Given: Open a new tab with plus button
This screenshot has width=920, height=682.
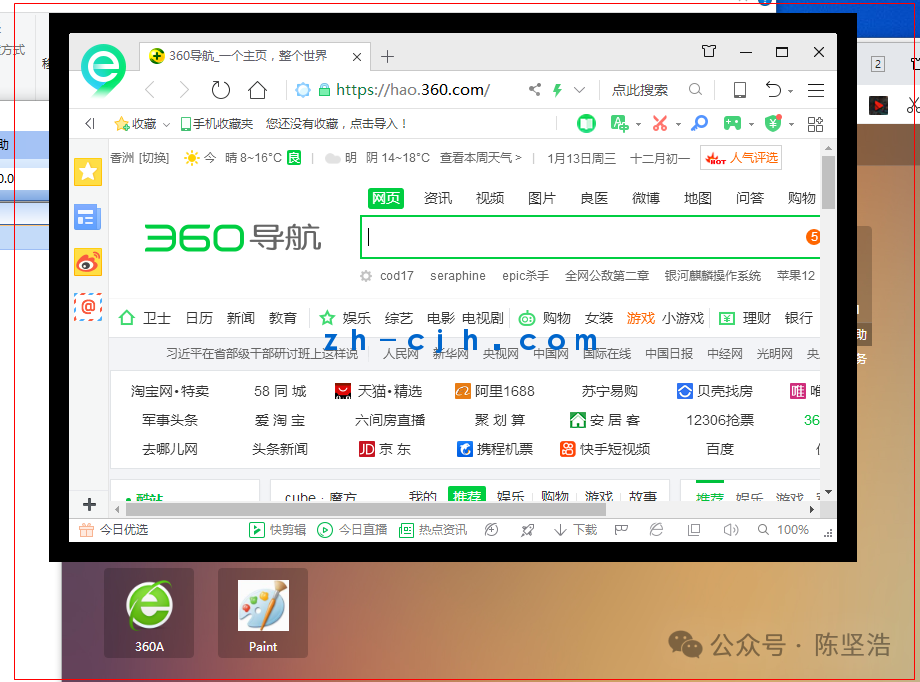Looking at the screenshot, I should pos(387,56).
